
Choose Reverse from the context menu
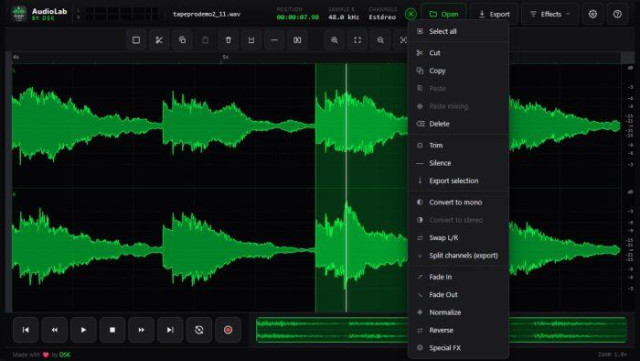[458, 330]
